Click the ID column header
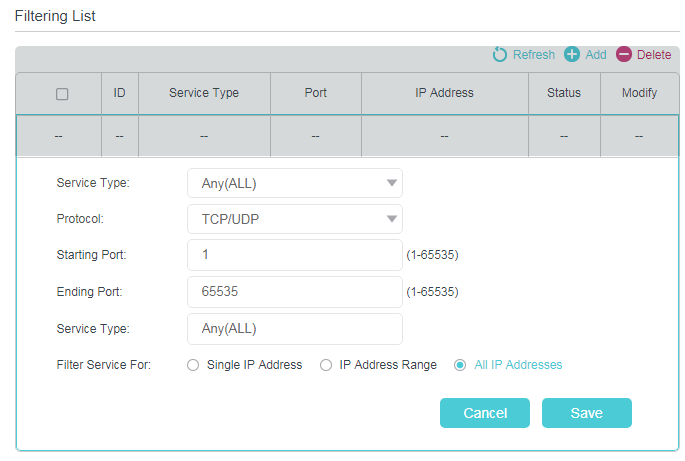 click(120, 93)
